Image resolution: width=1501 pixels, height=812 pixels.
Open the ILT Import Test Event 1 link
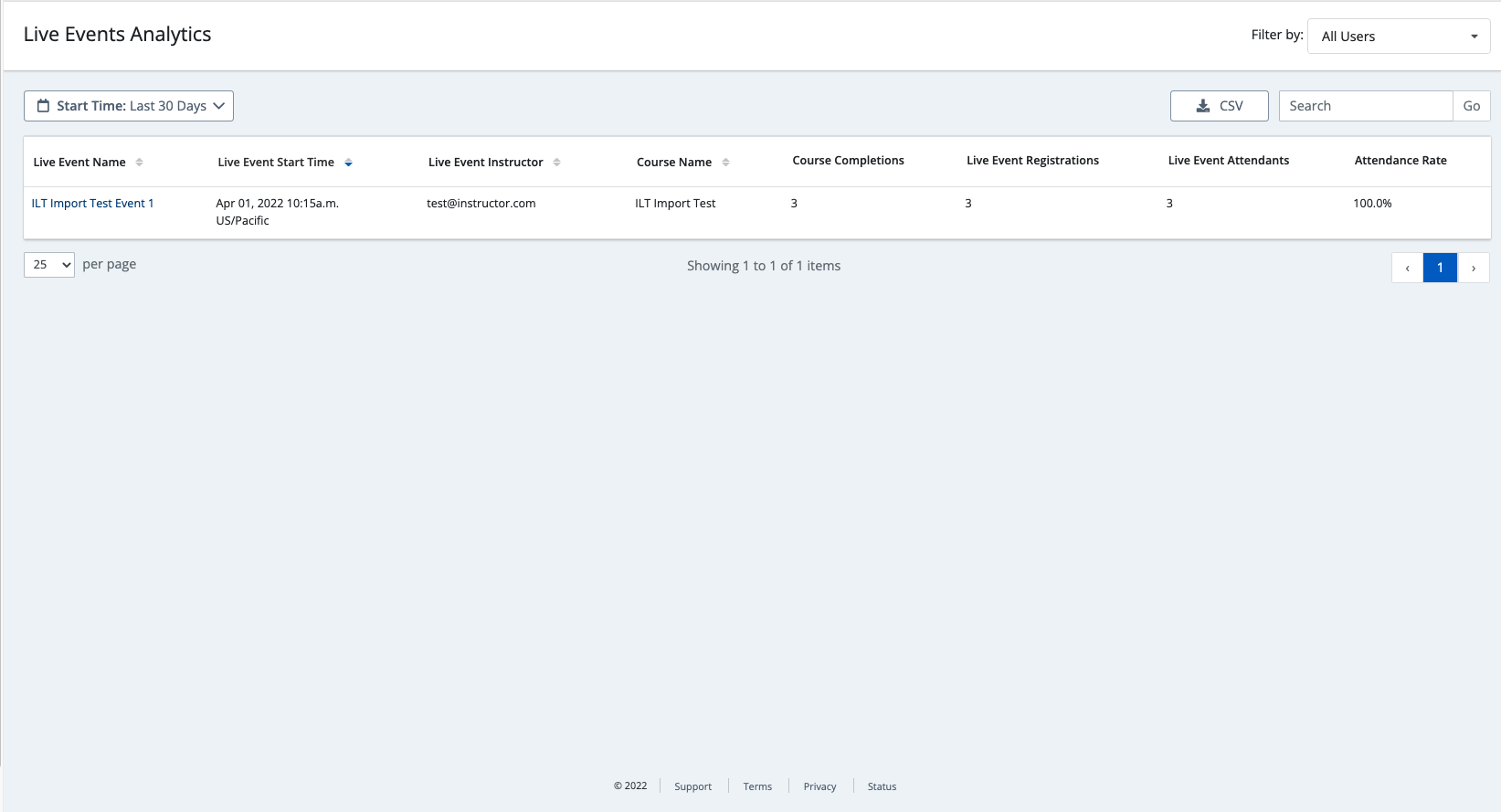pos(92,204)
